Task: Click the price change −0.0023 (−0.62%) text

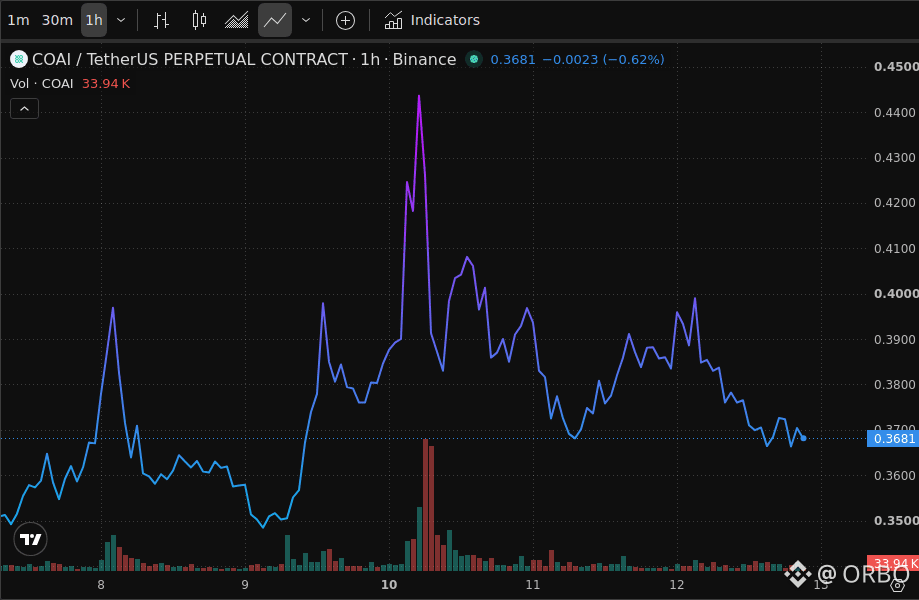Action: [603, 59]
